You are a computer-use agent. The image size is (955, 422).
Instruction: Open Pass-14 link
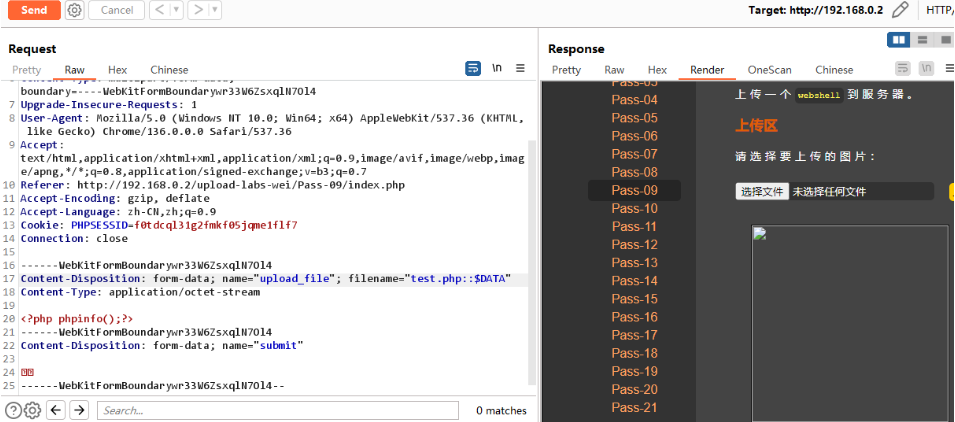pos(635,281)
